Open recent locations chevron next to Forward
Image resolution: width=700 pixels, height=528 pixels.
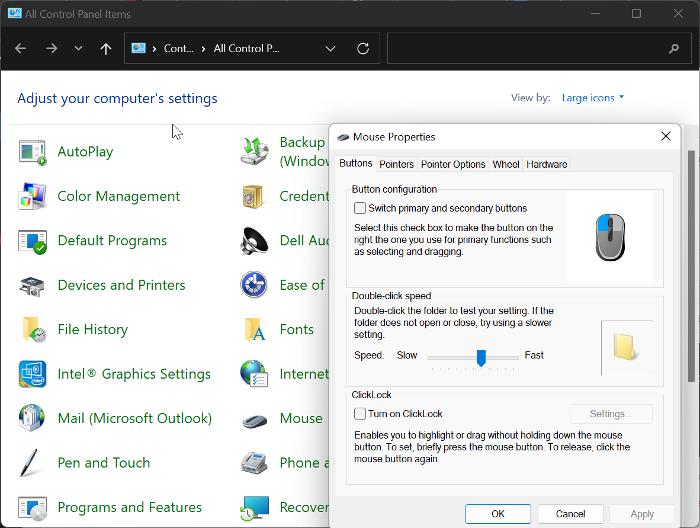coord(78,48)
